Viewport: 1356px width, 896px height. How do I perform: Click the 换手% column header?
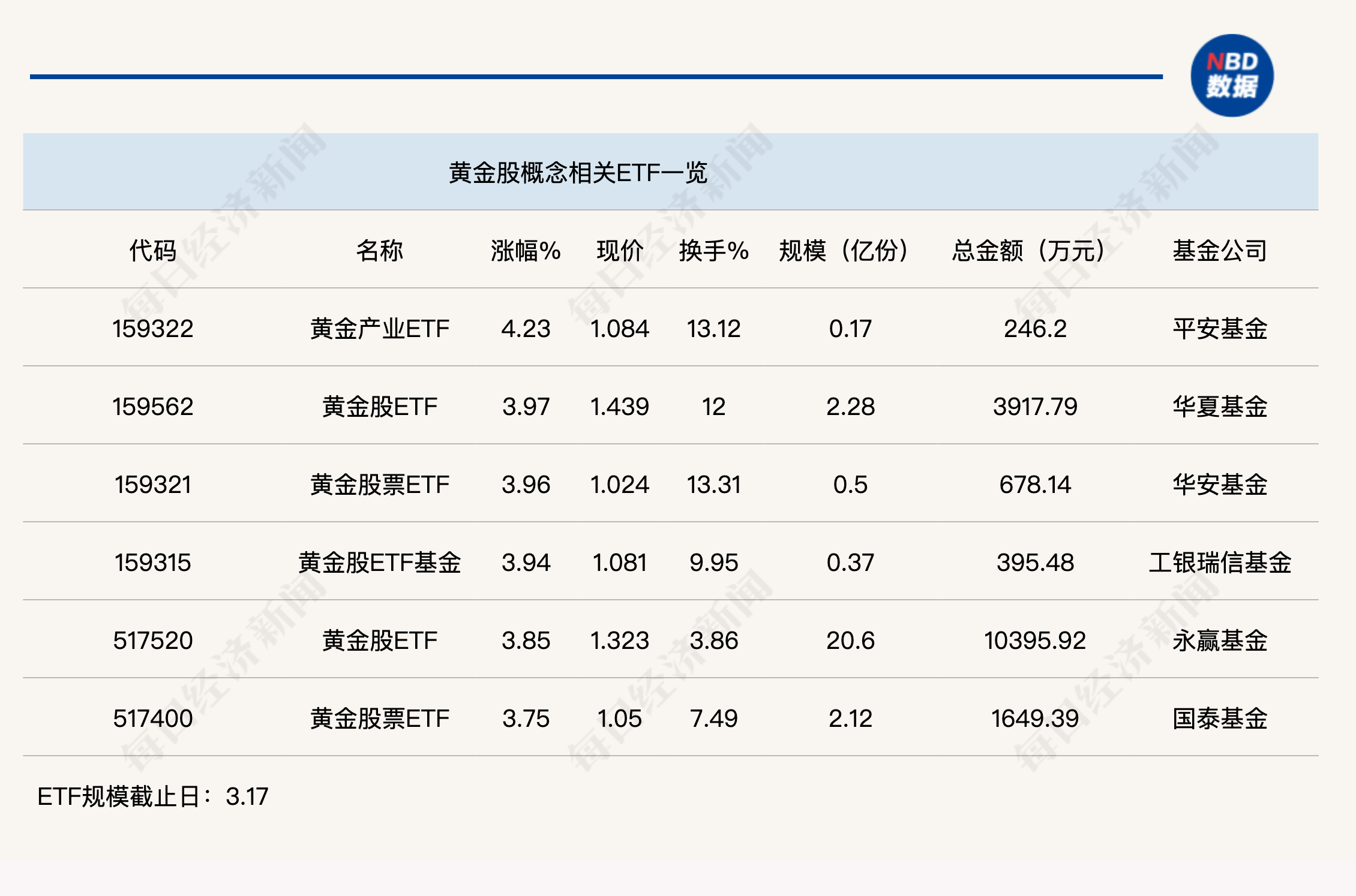click(713, 251)
